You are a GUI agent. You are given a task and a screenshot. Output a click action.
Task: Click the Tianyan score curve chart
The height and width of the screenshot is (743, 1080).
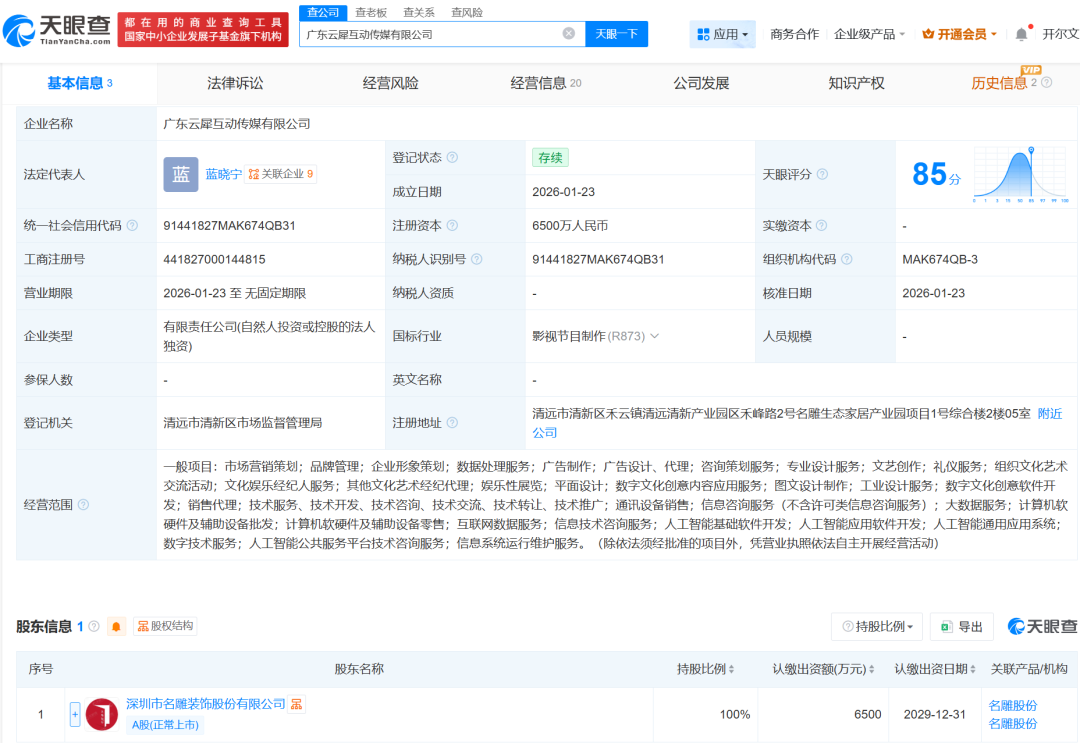[x=1019, y=174]
